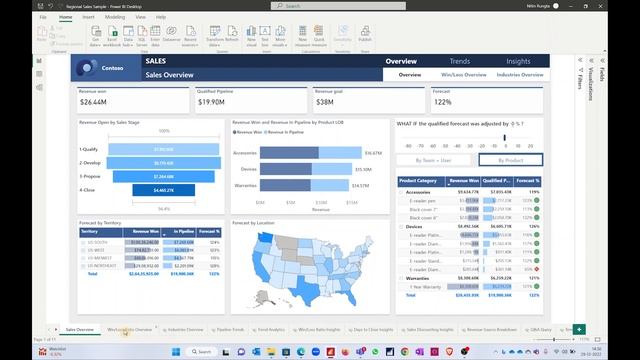Viewport: 640px width, 360px height.
Task: Click the what-if forecast slider handle
Action: pyautogui.click(x=504, y=138)
